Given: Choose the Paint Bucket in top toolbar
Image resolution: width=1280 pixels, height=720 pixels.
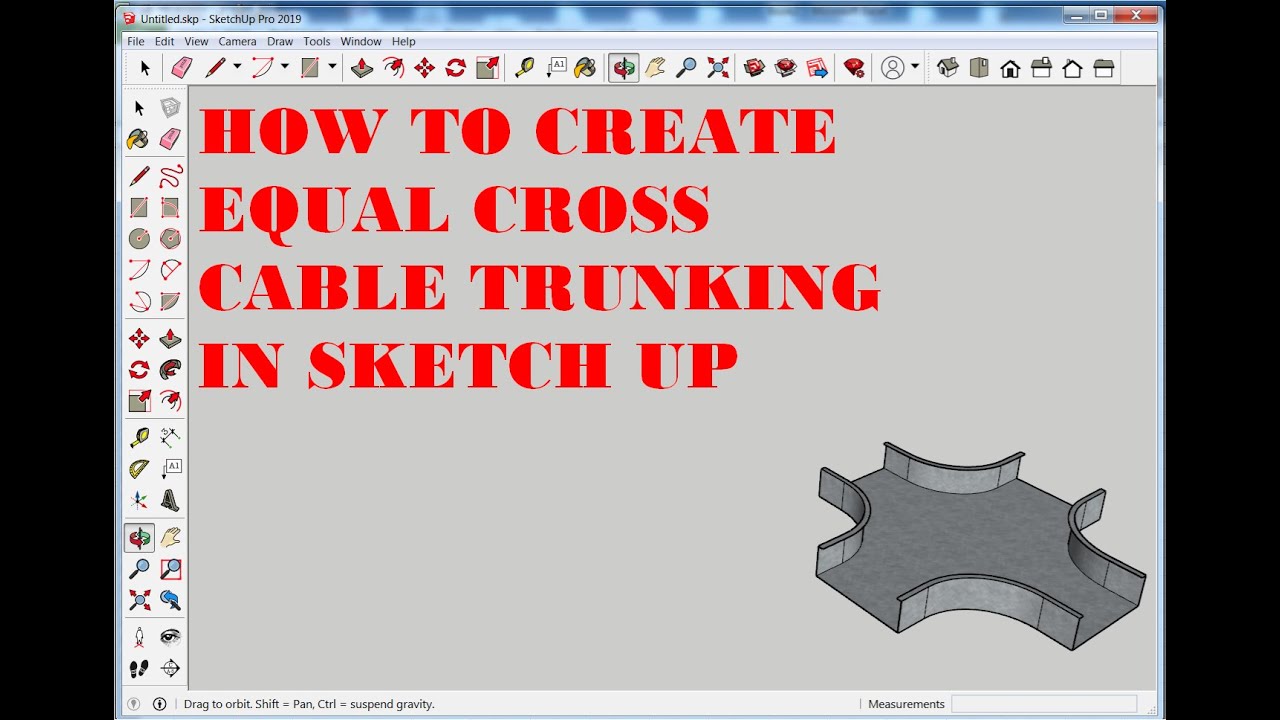Looking at the screenshot, I should point(586,68).
